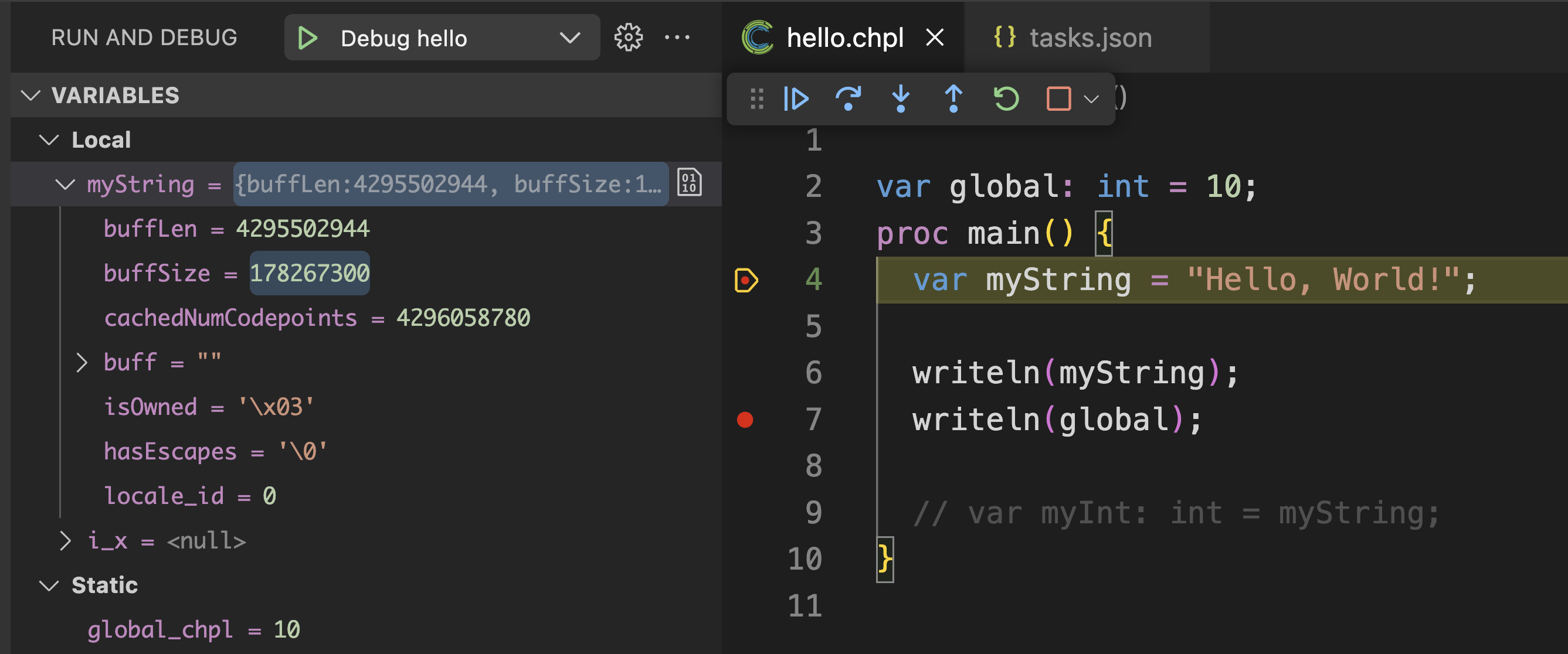
Task: Expand the i_x variable
Action: click(x=65, y=541)
